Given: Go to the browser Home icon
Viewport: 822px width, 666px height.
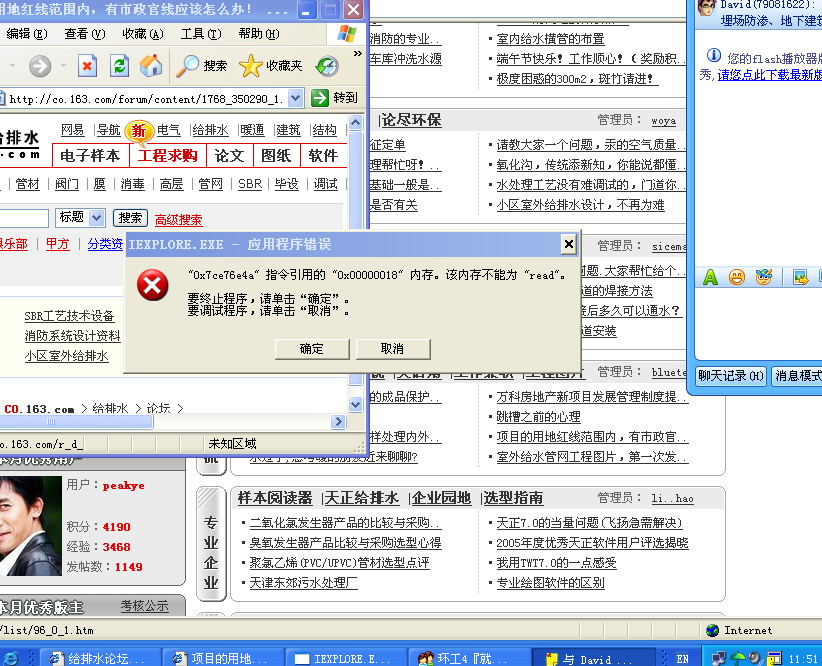Looking at the screenshot, I should (x=151, y=66).
